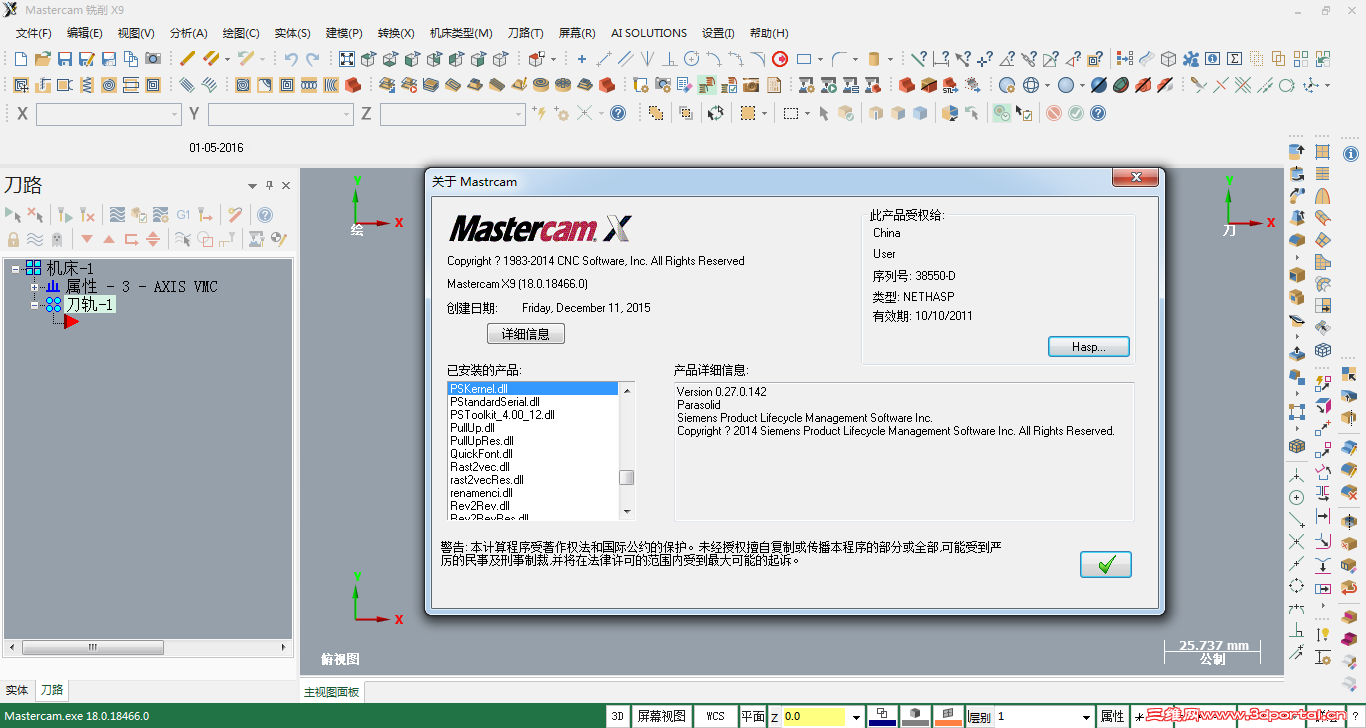Undo the last action with the undo arrow
Screen dimensions: 1366x728
click(291, 59)
